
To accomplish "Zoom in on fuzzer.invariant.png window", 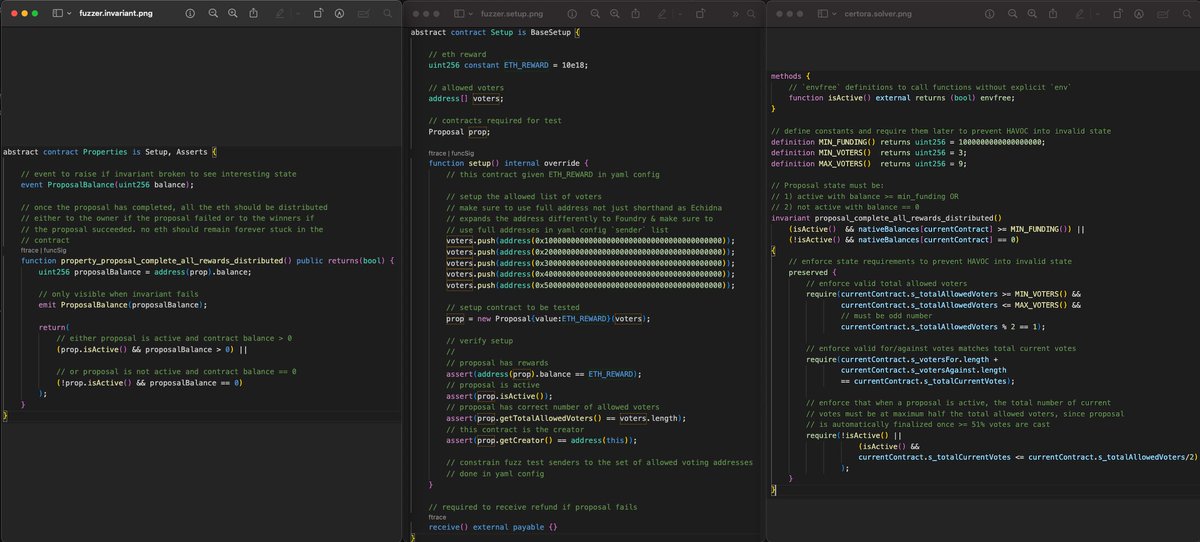I will pyautogui.click(x=232, y=13).
